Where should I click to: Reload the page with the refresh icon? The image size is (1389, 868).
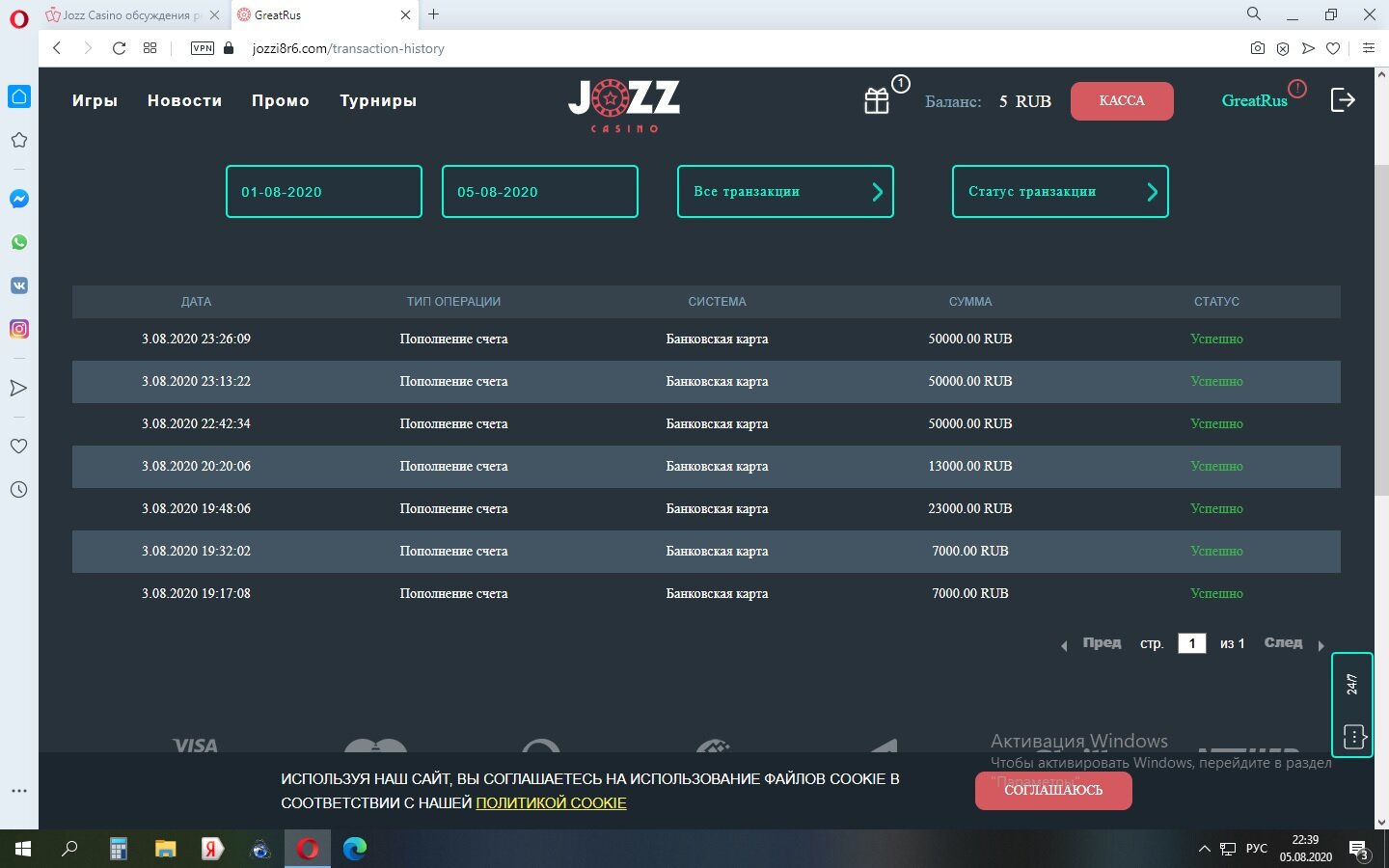(119, 48)
